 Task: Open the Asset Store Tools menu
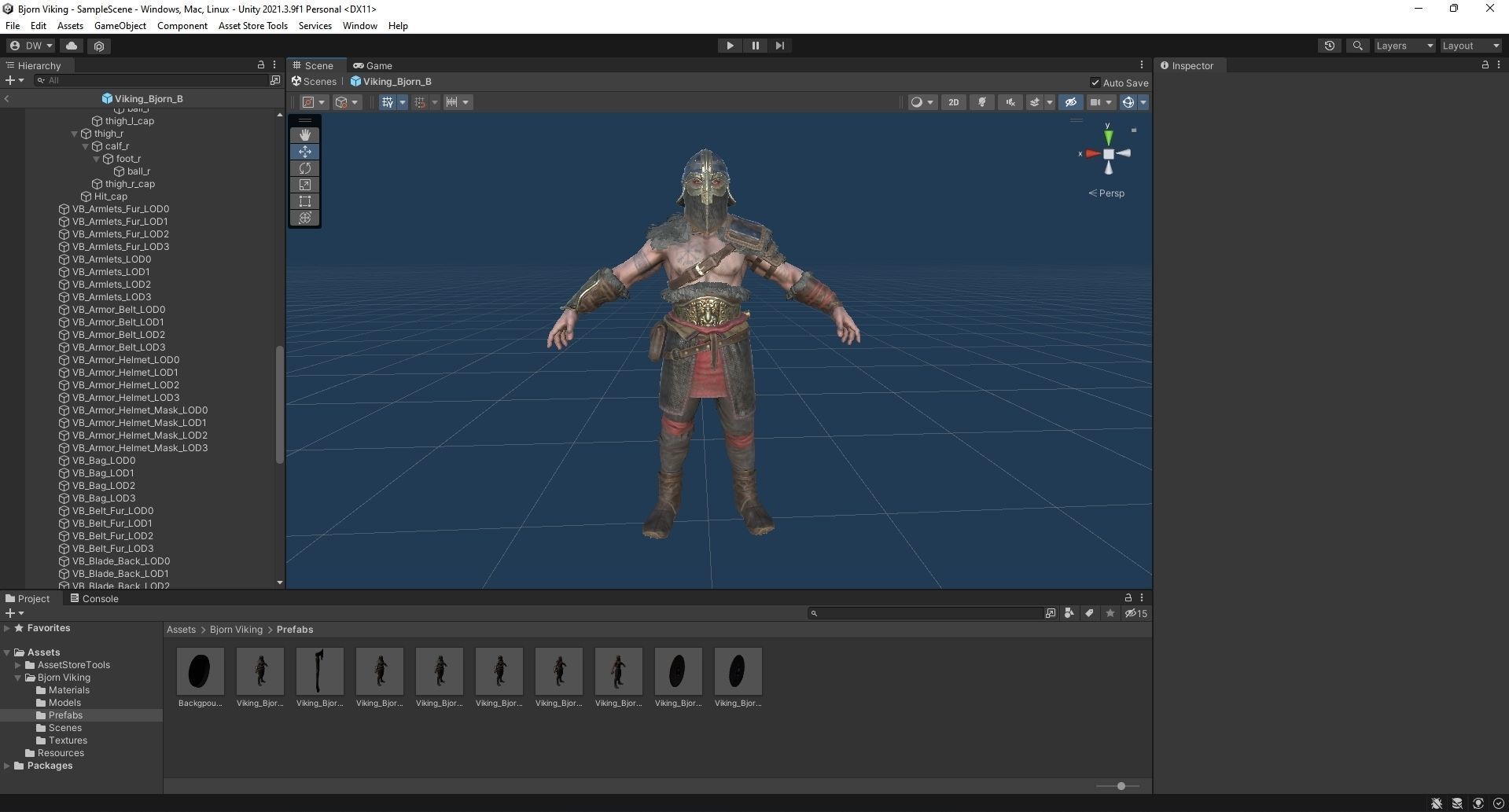tap(253, 26)
